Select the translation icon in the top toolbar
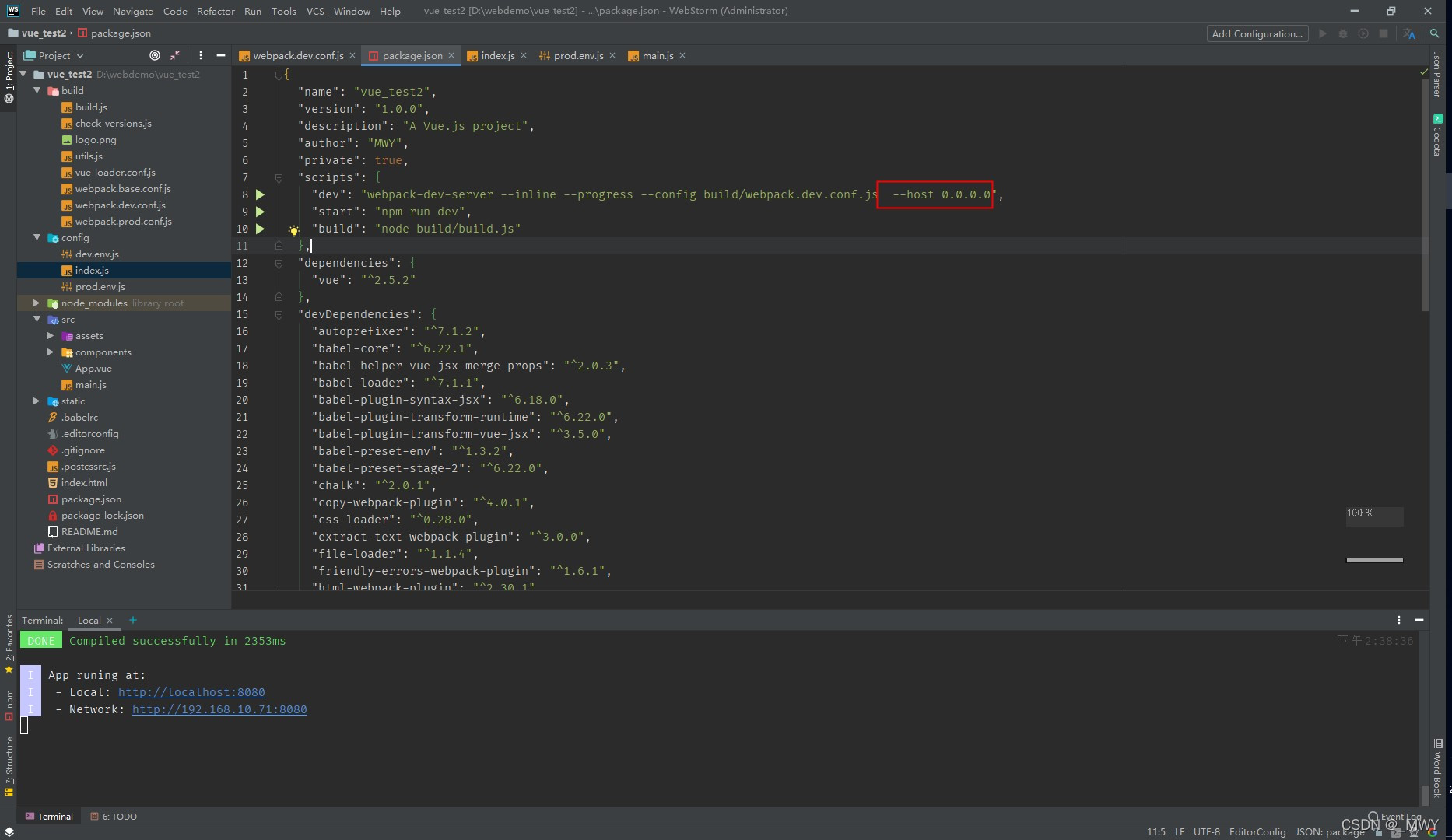1452x840 pixels. (x=1410, y=33)
